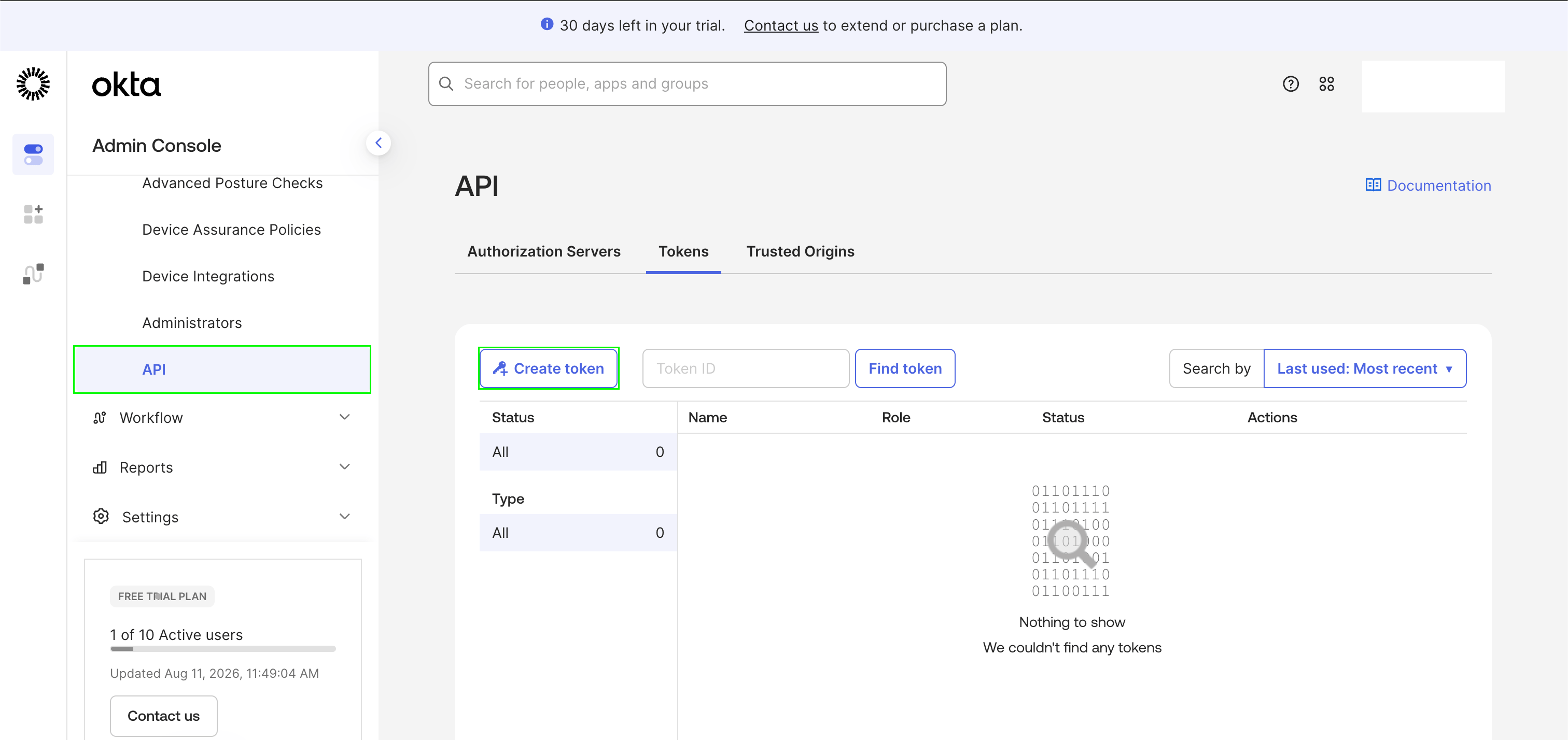Viewport: 1568px width, 740px height.
Task: Expand the Workflow section chevron
Action: click(344, 418)
